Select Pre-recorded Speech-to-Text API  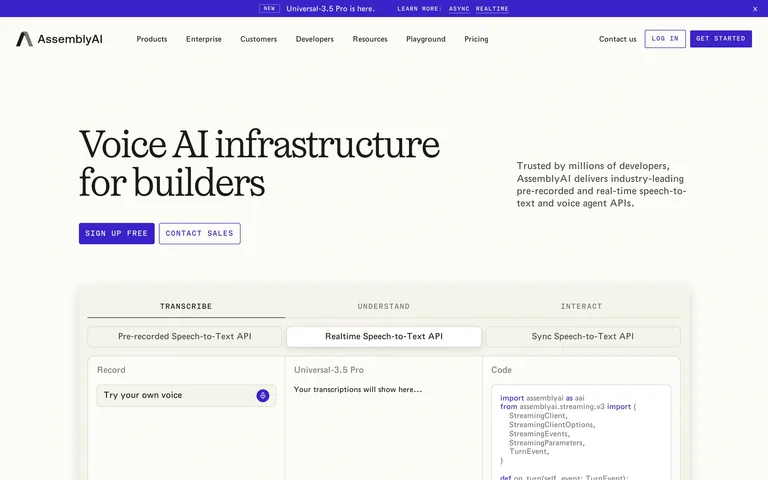click(185, 336)
